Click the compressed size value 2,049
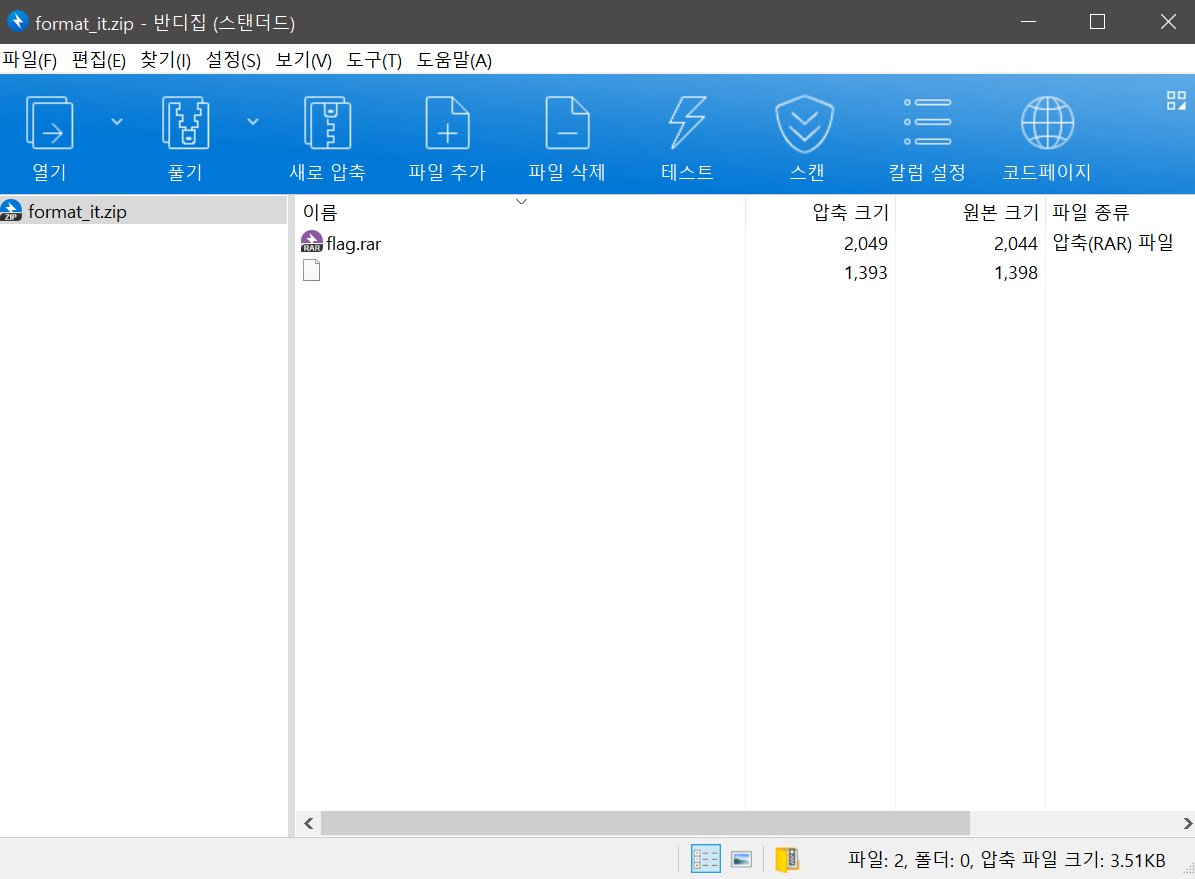Screen dimensions: 1195x879 (x=866, y=244)
